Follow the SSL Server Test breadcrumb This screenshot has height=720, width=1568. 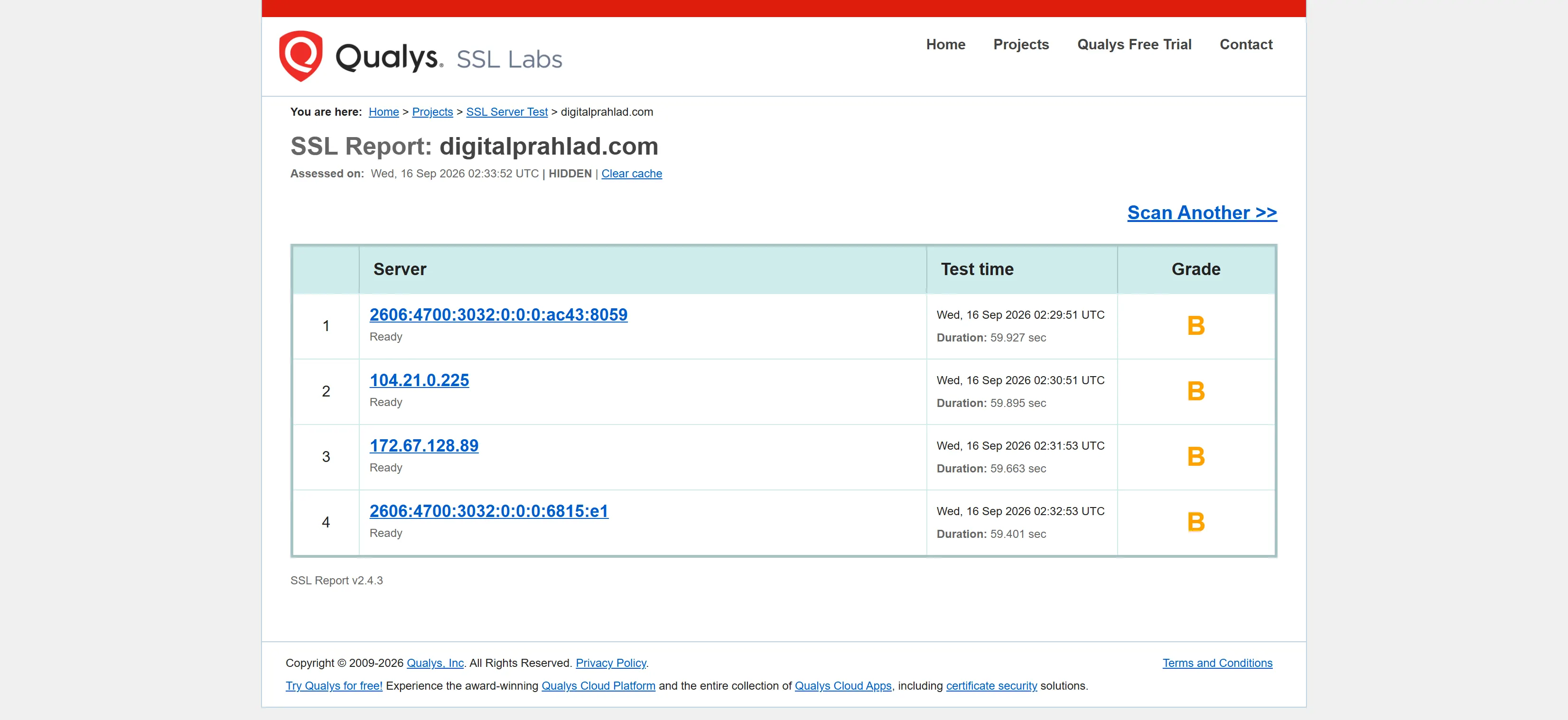pos(506,112)
